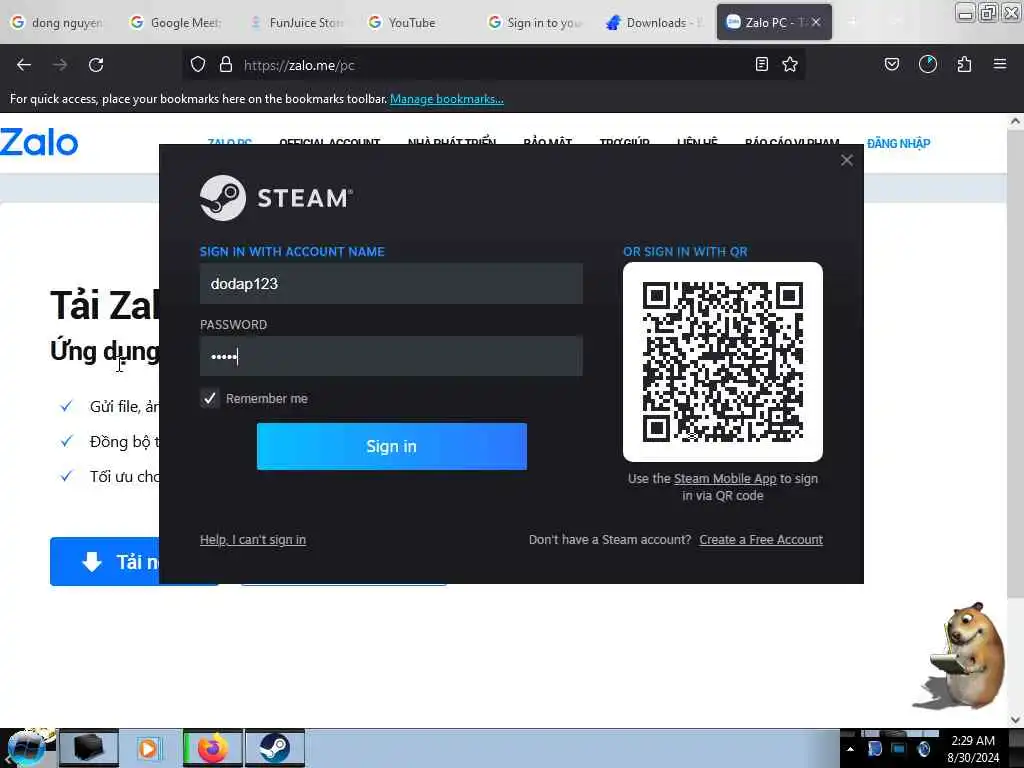The height and width of the screenshot is (768, 1024).
Task: Close the Zalo PC tab
Action: [x=816, y=22]
